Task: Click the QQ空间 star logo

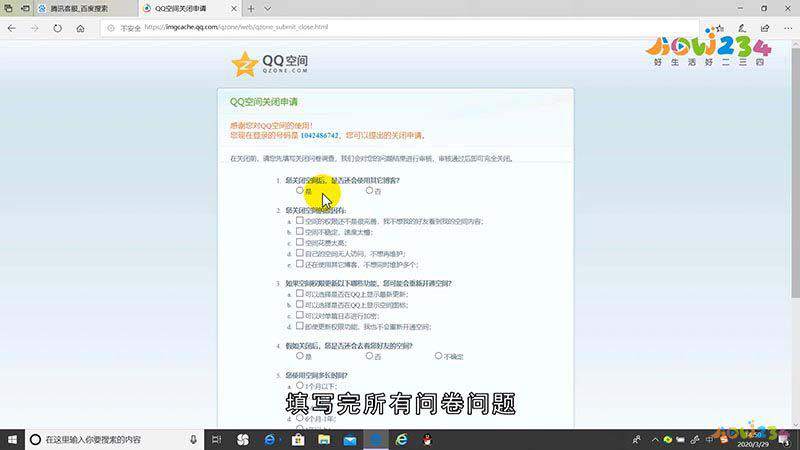Action: pos(244,65)
